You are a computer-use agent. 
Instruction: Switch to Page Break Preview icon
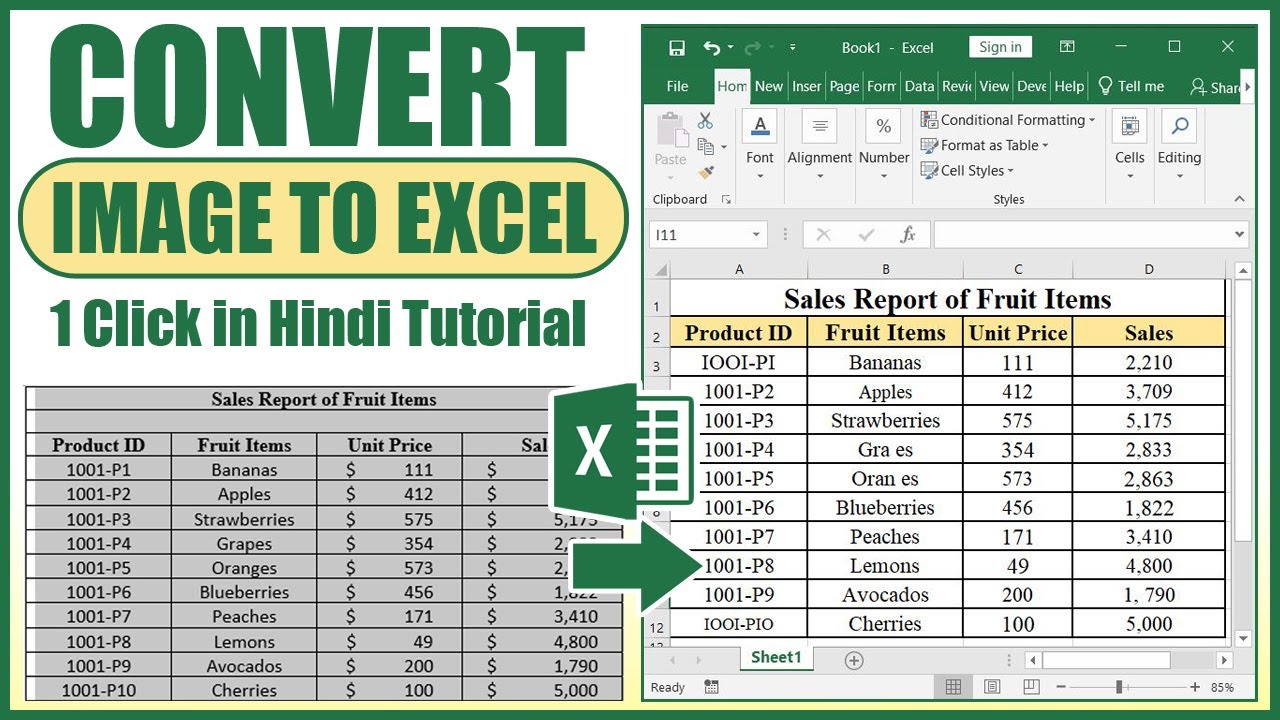pyautogui.click(x=1031, y=687)
